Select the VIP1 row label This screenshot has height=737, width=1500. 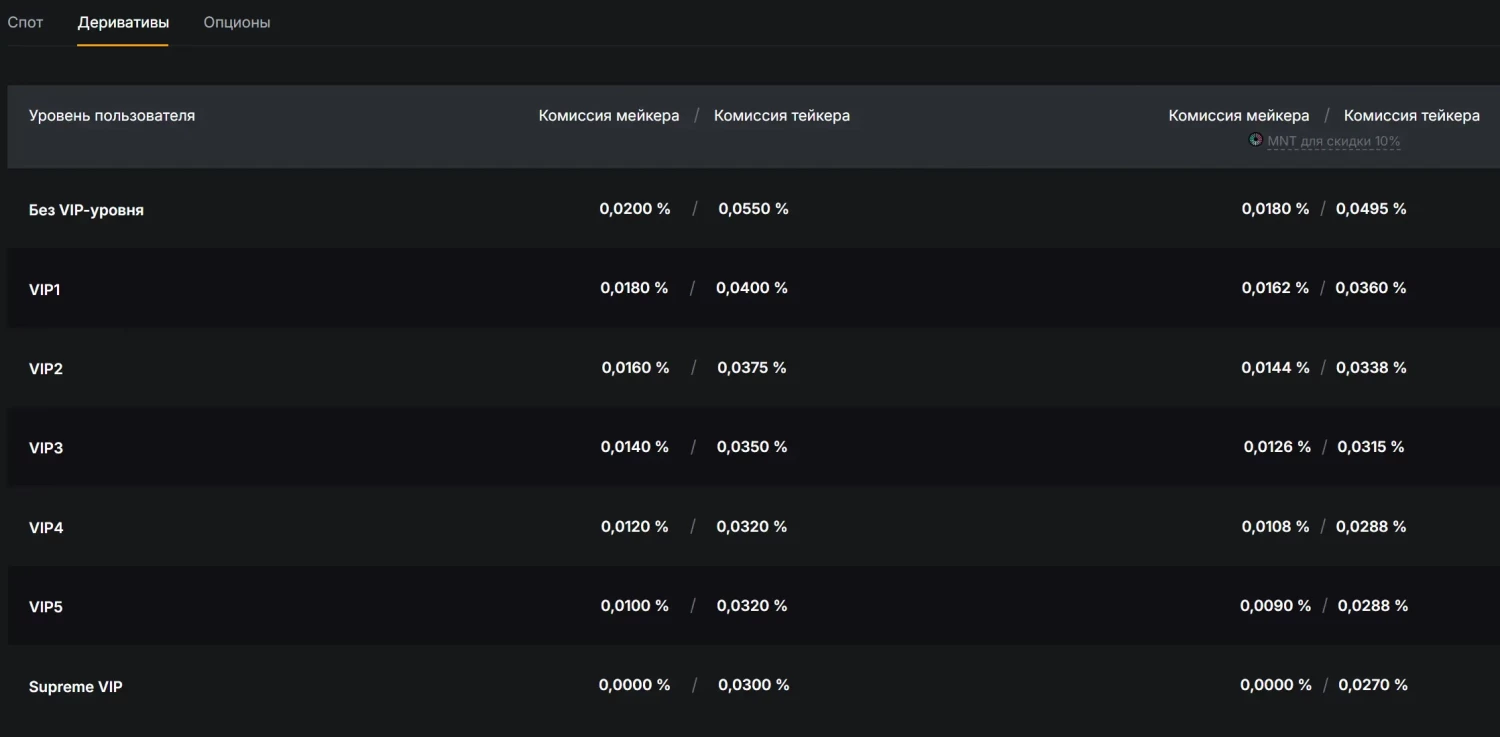coord(45,289)
